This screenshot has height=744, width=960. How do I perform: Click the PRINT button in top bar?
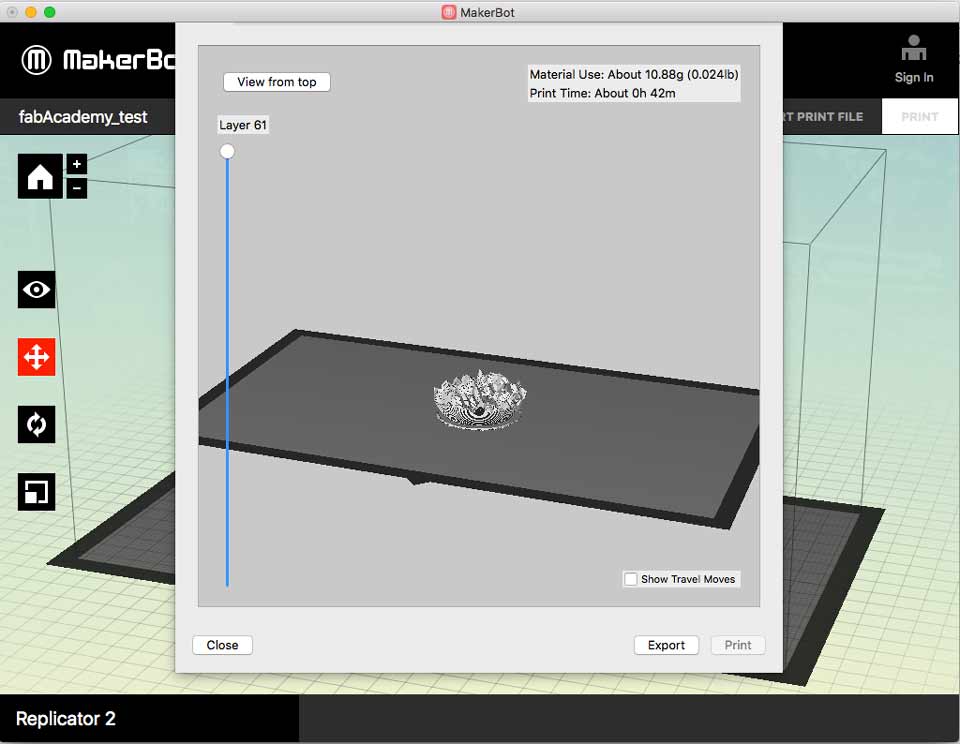point(920,116)
